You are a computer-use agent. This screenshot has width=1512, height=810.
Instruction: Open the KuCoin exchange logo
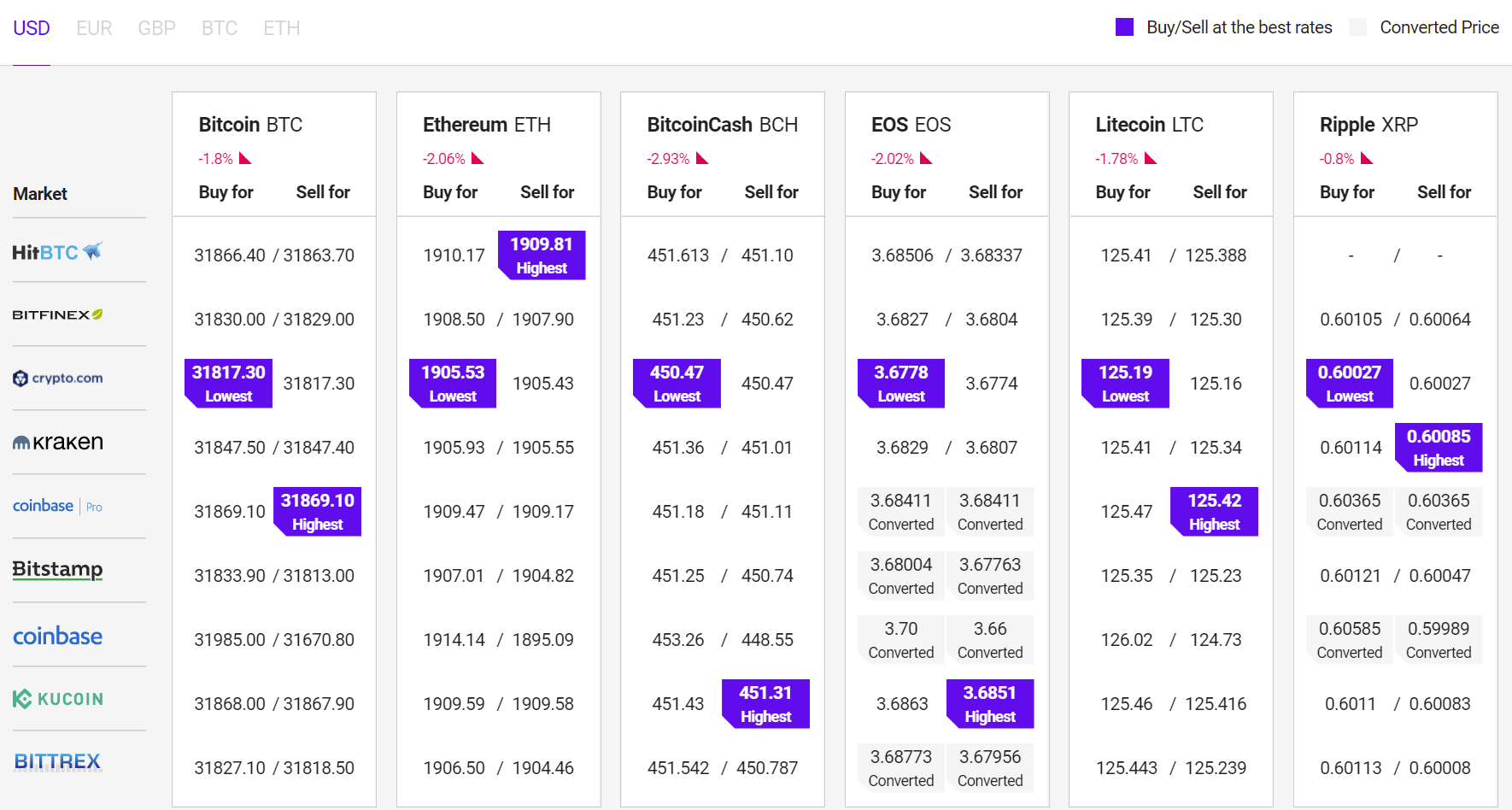[57, 699]
